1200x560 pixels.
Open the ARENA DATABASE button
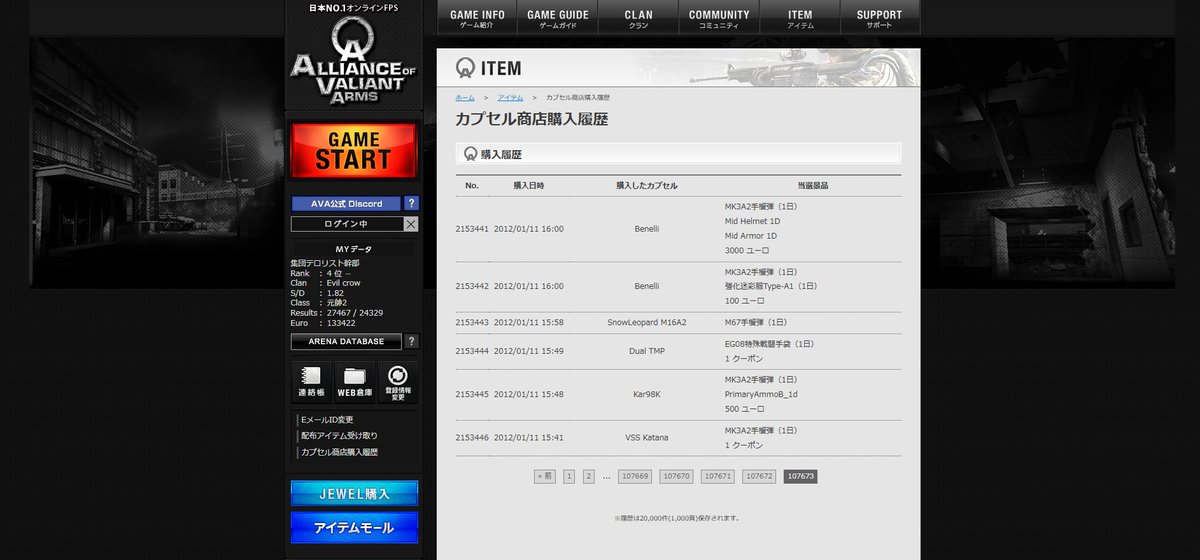[346, 341]
